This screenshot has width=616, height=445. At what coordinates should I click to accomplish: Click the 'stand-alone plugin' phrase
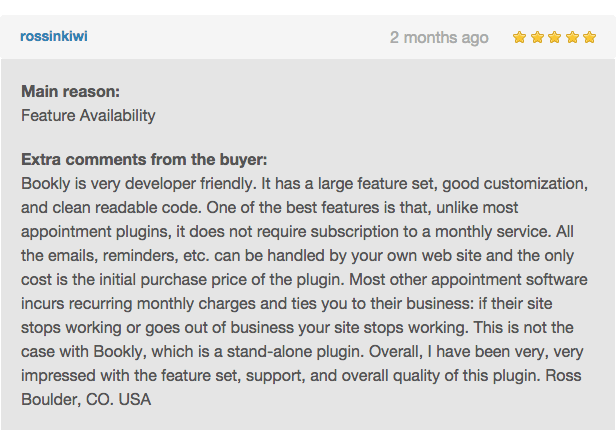point(295,352)
